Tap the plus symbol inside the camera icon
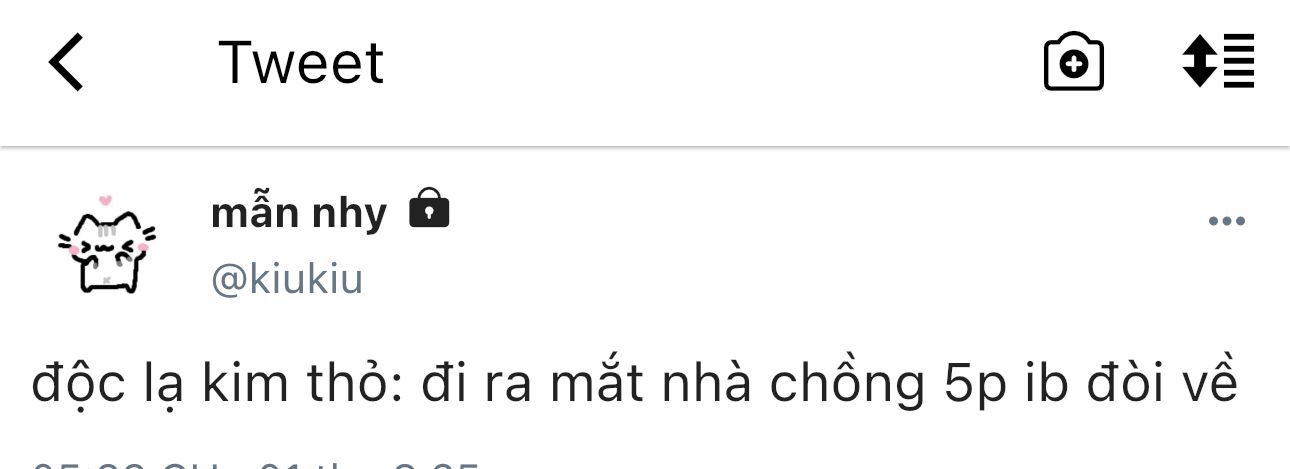Viewport: 1290px width, 469px height. [1074, 66]
